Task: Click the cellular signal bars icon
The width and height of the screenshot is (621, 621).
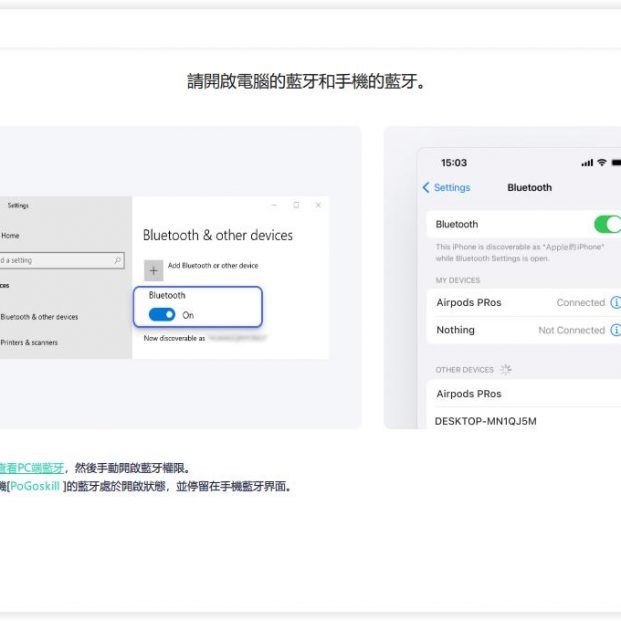Action: 586,163
